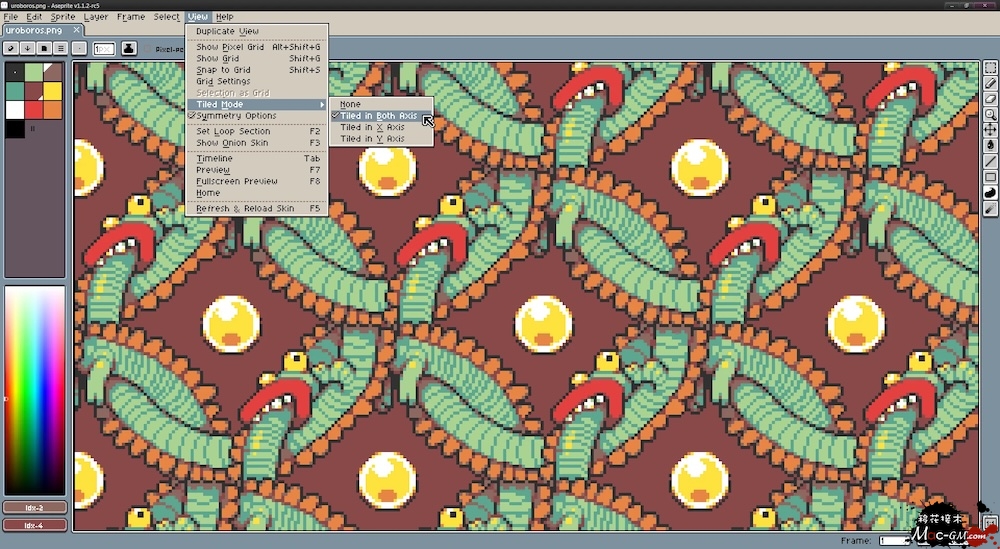Toggle Symmetry Options checkbox in View menu
Image resolution: width=1000 pixels, height=549 pixels.
point(236,116)
